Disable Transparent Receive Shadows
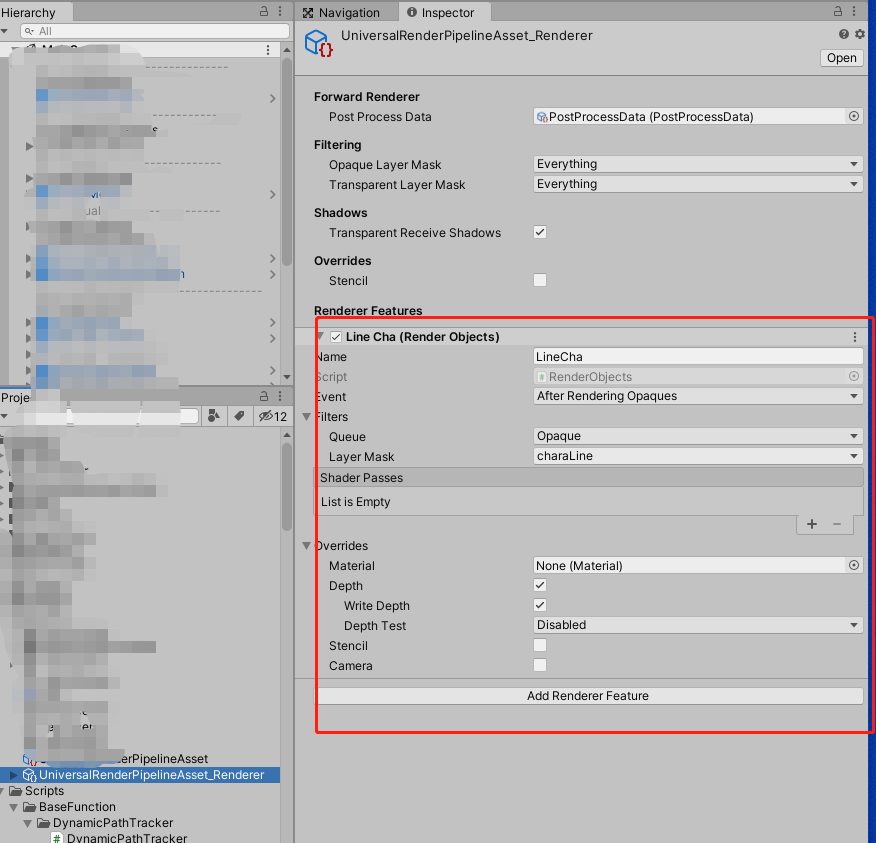Screen dimensions: 876x843 point(540,231)
